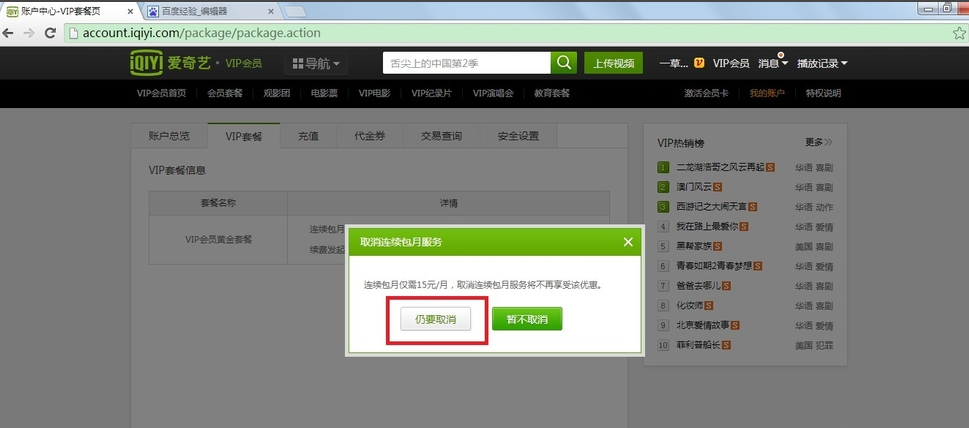Click the browser back arrow
969x428 pixels.
click(x=9, y=33)
